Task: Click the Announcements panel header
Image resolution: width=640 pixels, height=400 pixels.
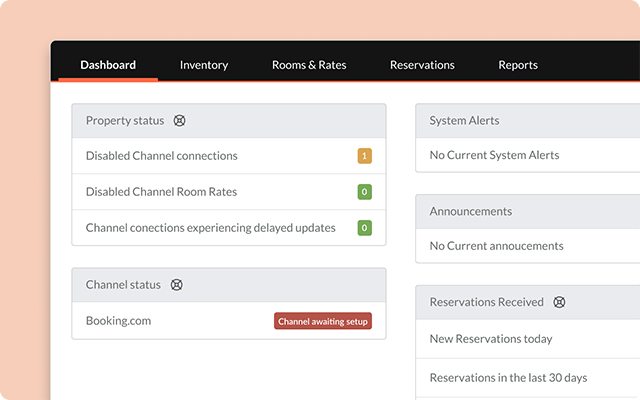Action: pos(470,212)
